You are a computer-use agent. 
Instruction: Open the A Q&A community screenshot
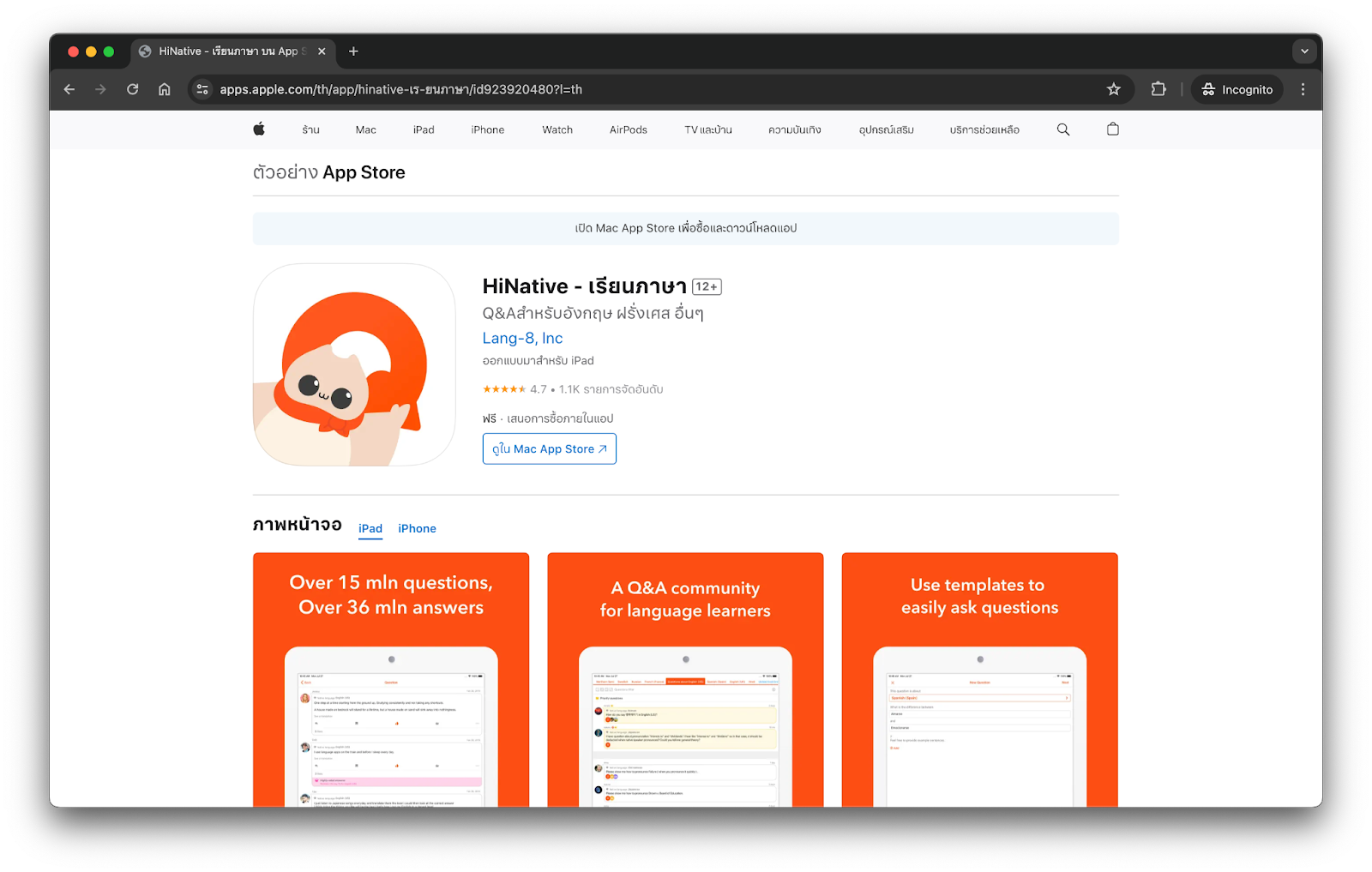click(685, 680)
